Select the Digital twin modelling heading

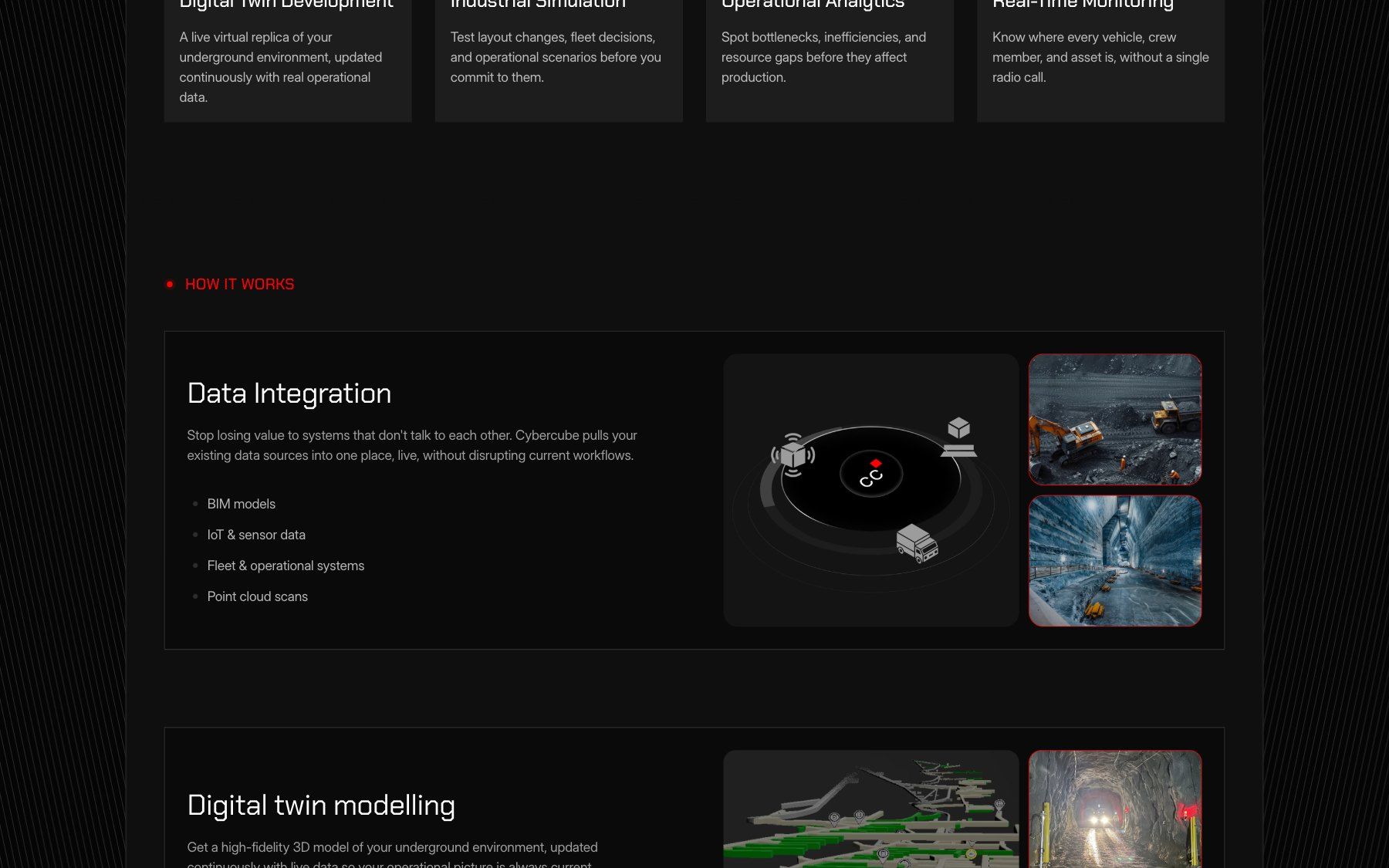(x=321, y=806)
